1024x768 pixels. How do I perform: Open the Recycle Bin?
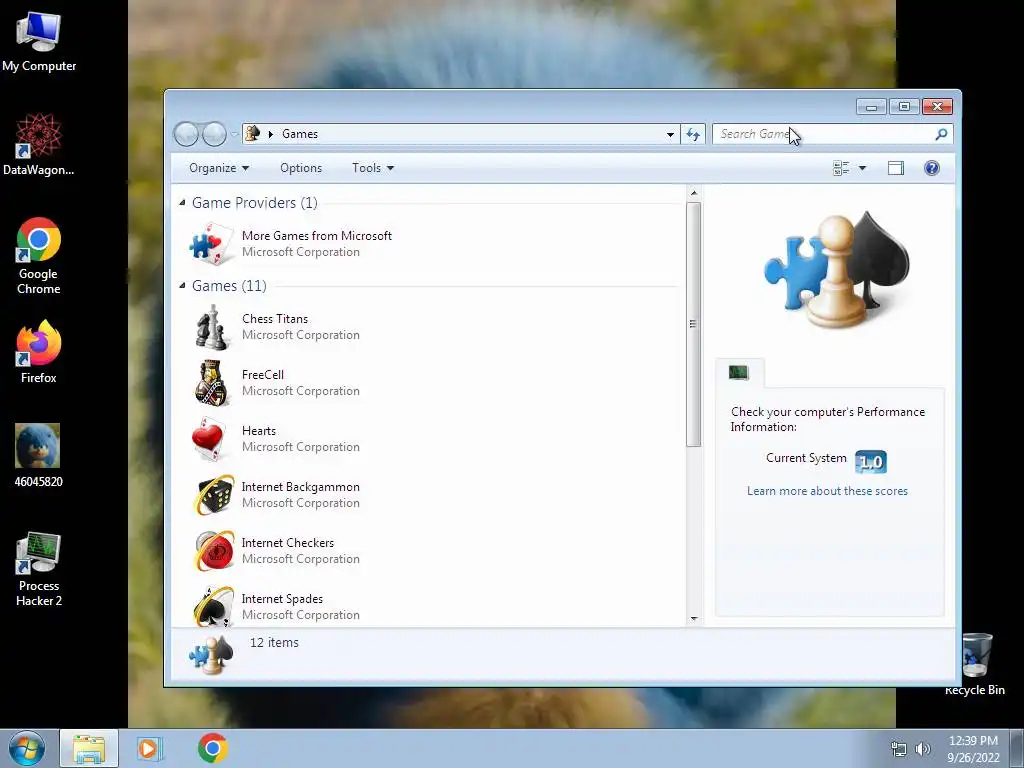pos(976,665)
